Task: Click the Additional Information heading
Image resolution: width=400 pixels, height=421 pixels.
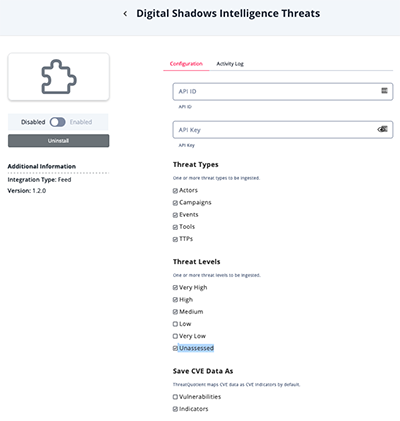Action: [42, 166]
